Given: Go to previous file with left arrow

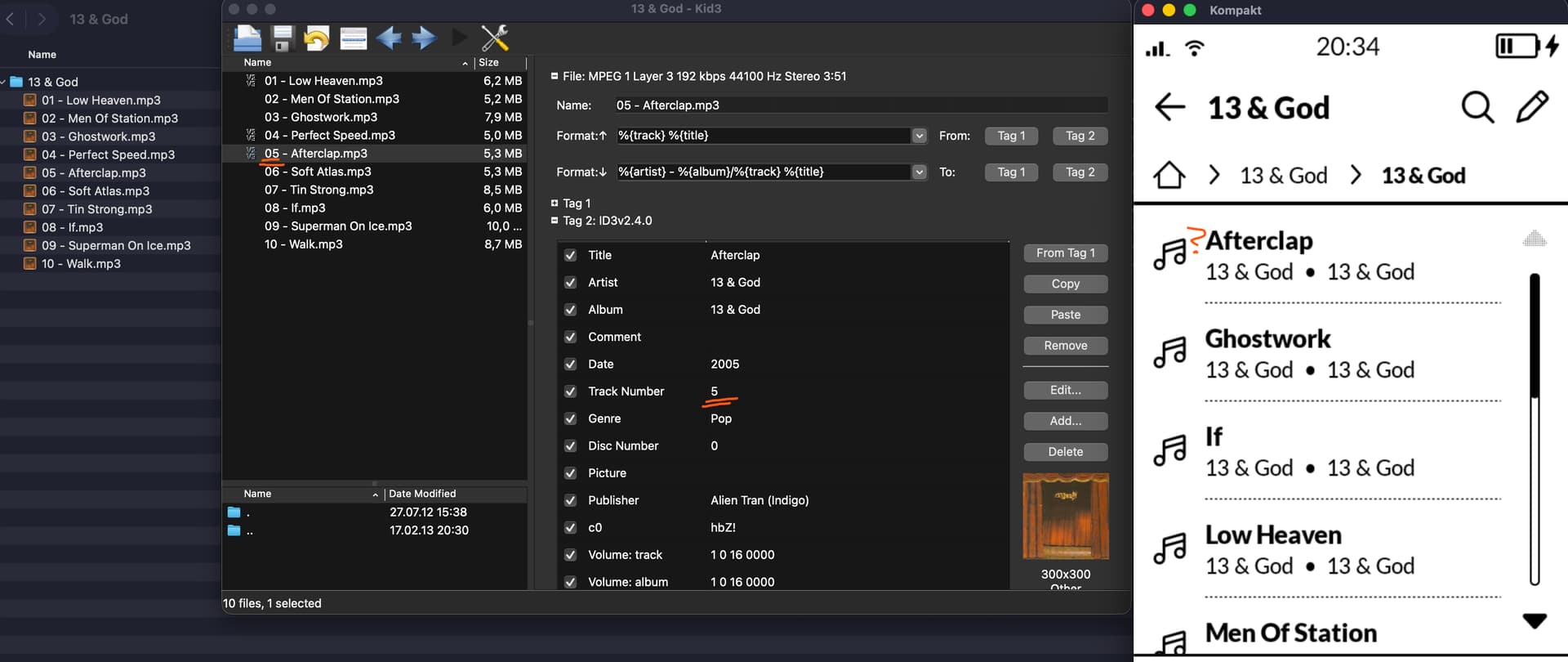Looking at the screenshot, I should point(389,38).
